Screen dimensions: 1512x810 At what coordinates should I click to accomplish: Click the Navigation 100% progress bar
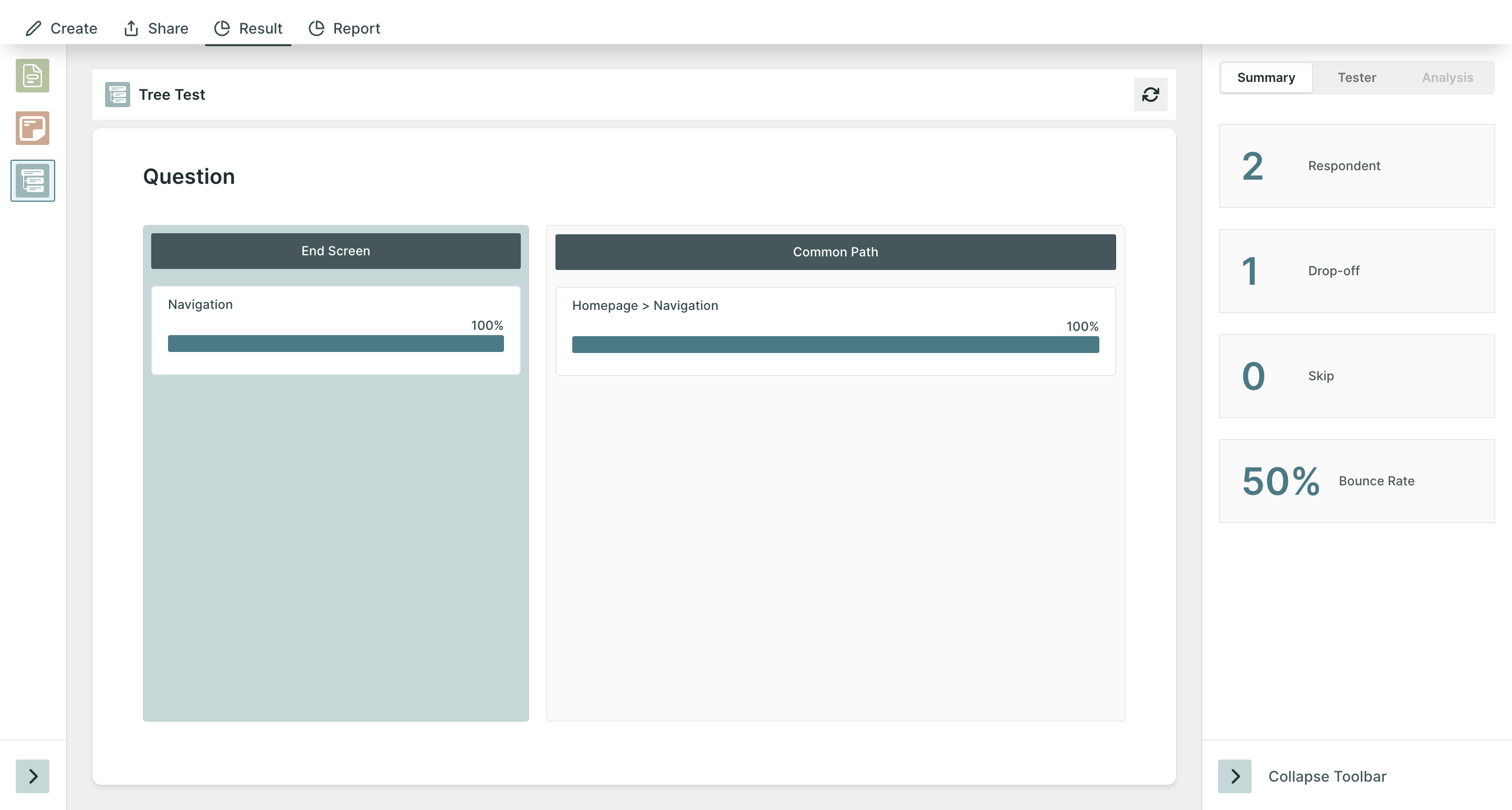(x=336, y=344)
